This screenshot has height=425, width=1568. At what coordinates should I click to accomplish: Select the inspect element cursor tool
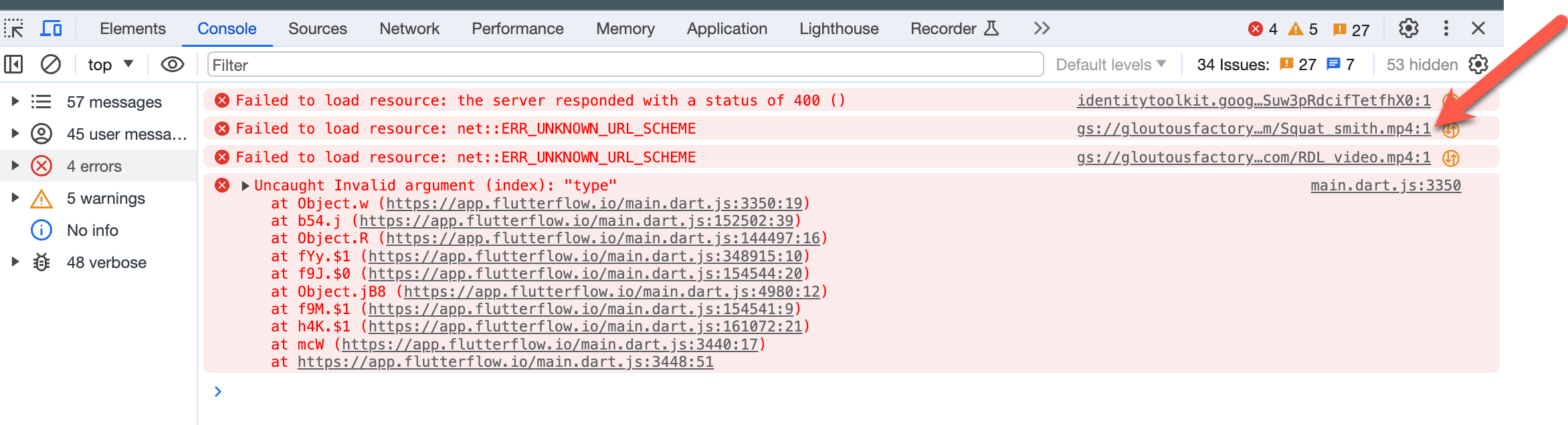tap(14, 28)
